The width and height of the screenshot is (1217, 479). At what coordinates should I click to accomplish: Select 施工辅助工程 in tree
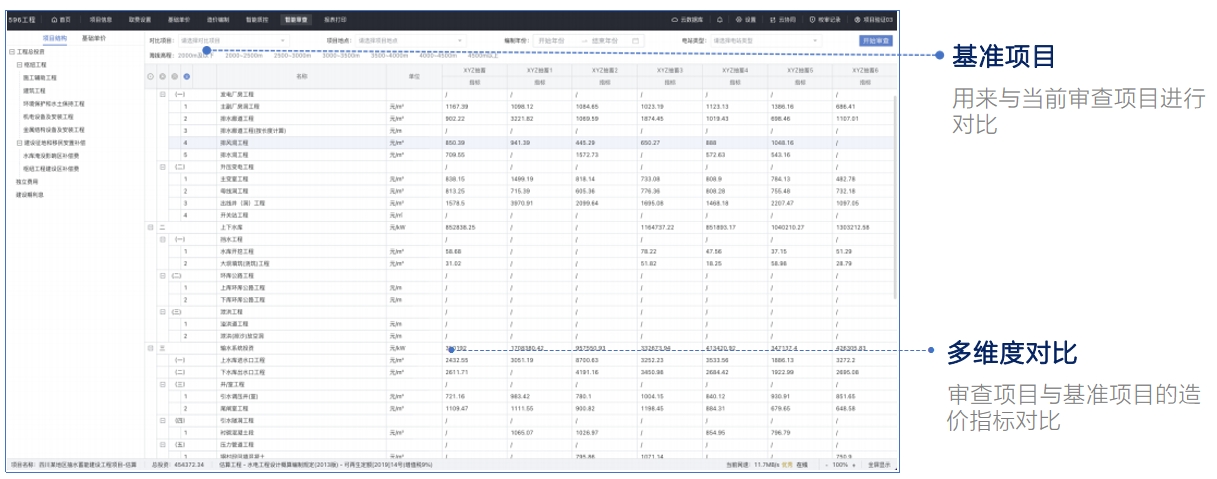(x=40, y=77)
